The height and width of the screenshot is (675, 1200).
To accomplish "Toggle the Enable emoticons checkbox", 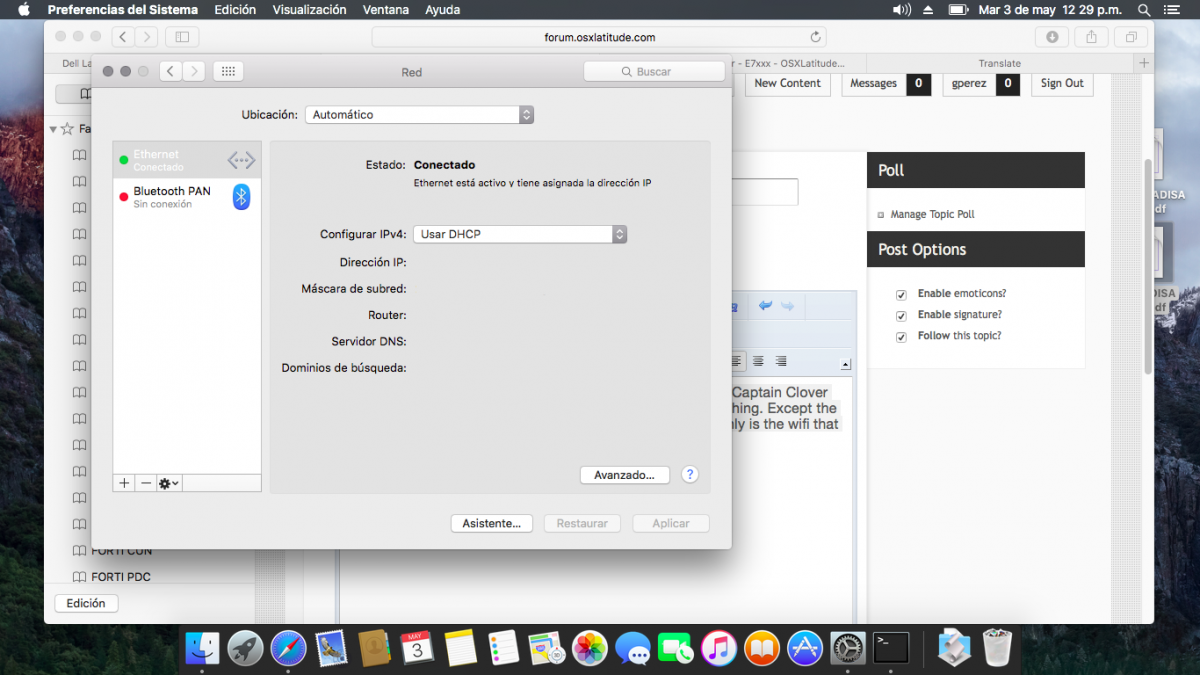I will pos(901,295).
